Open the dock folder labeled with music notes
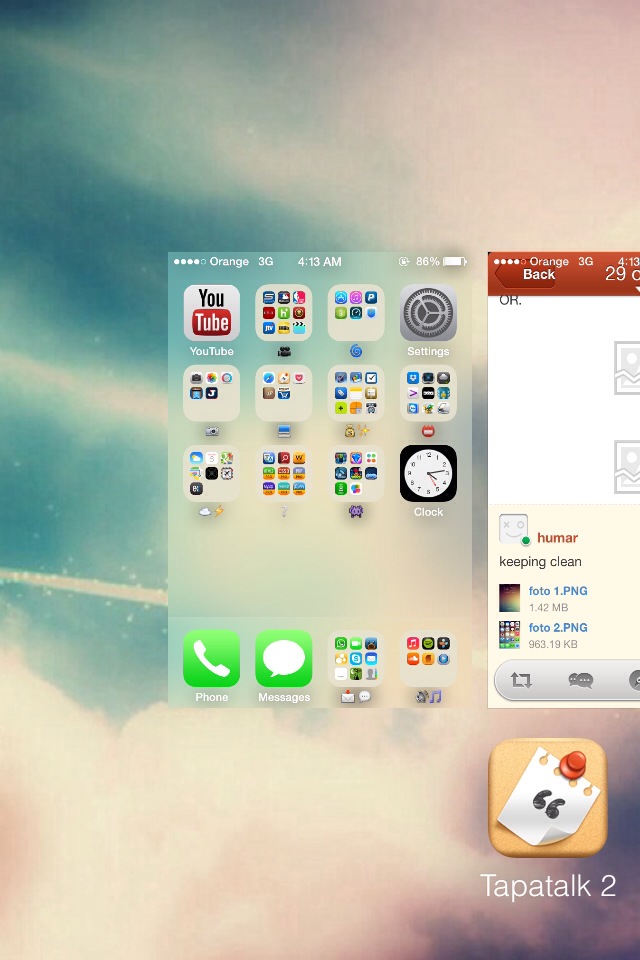 point(428,658)
